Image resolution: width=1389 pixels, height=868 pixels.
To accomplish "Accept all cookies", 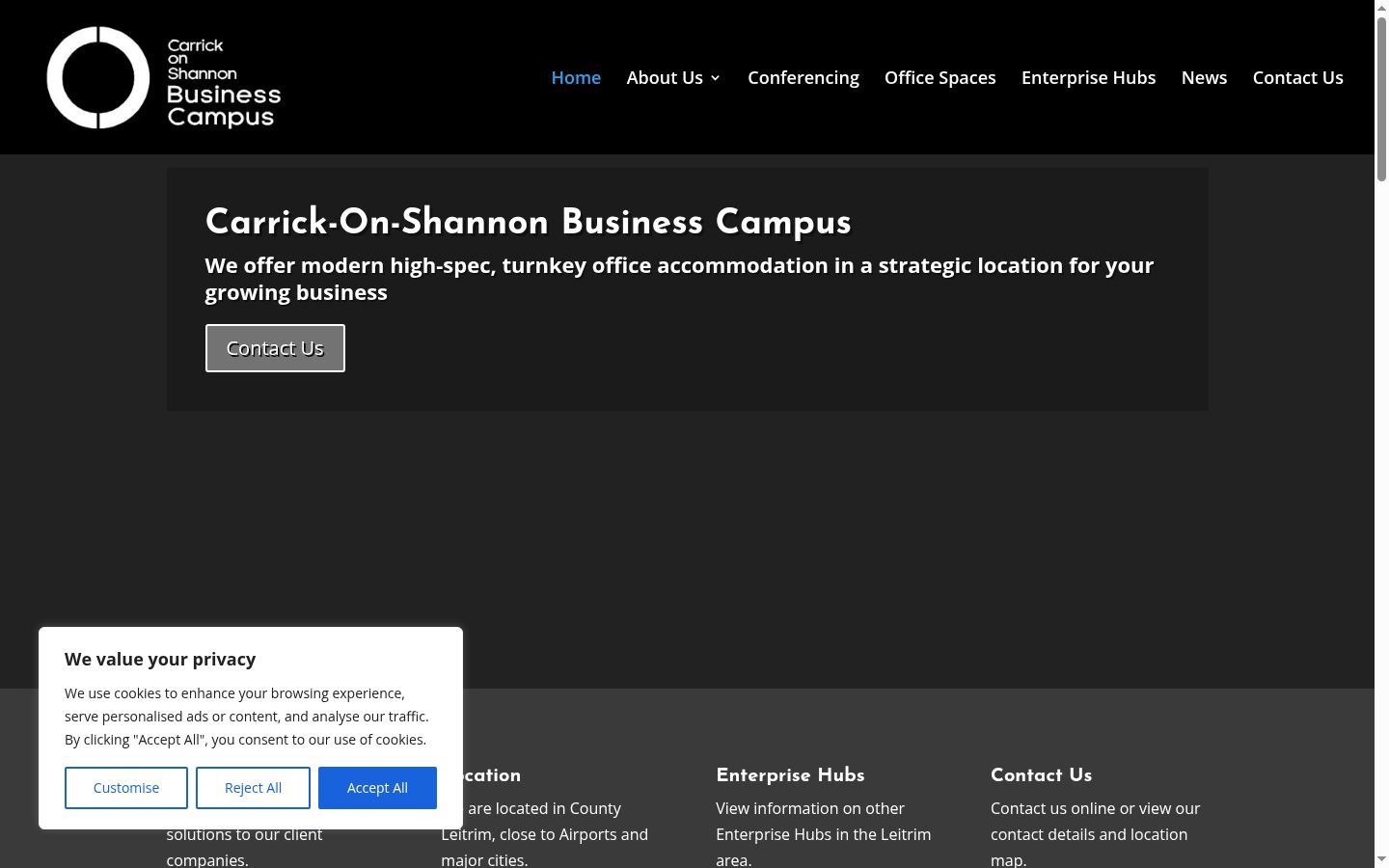I will click(377, 788).
